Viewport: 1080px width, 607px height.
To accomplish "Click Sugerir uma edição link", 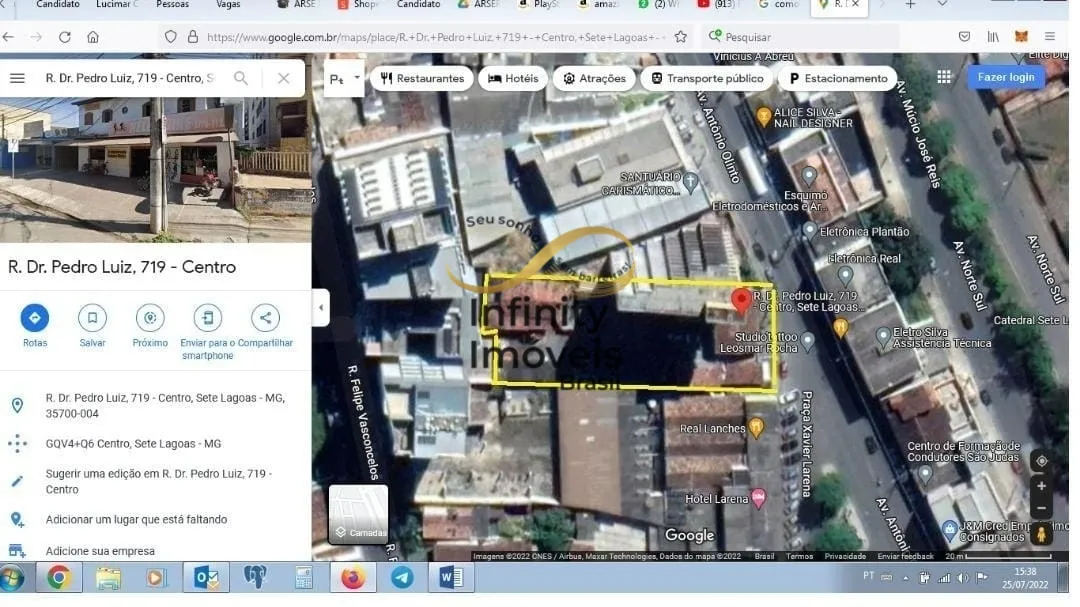I will coord(156,482).
